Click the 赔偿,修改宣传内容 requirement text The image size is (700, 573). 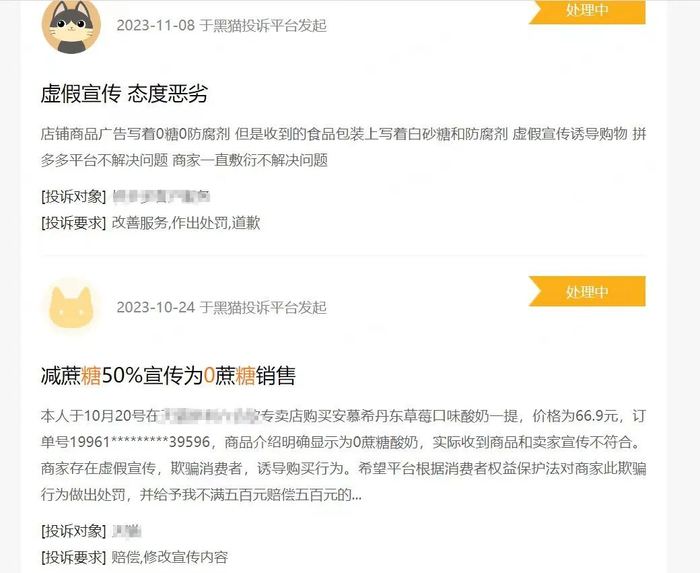(x=170, y=557)
